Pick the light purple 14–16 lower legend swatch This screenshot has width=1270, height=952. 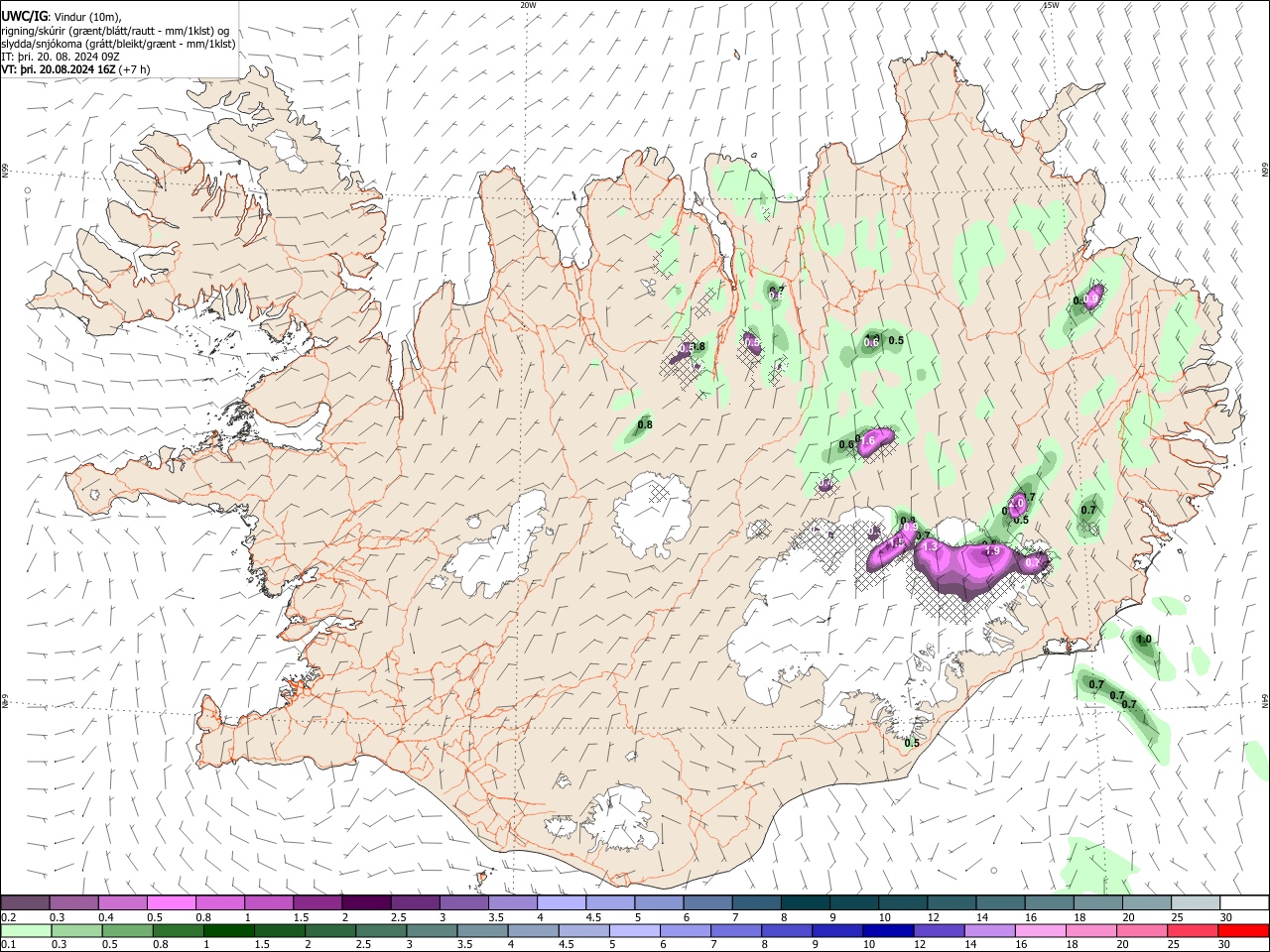(988, 930)
